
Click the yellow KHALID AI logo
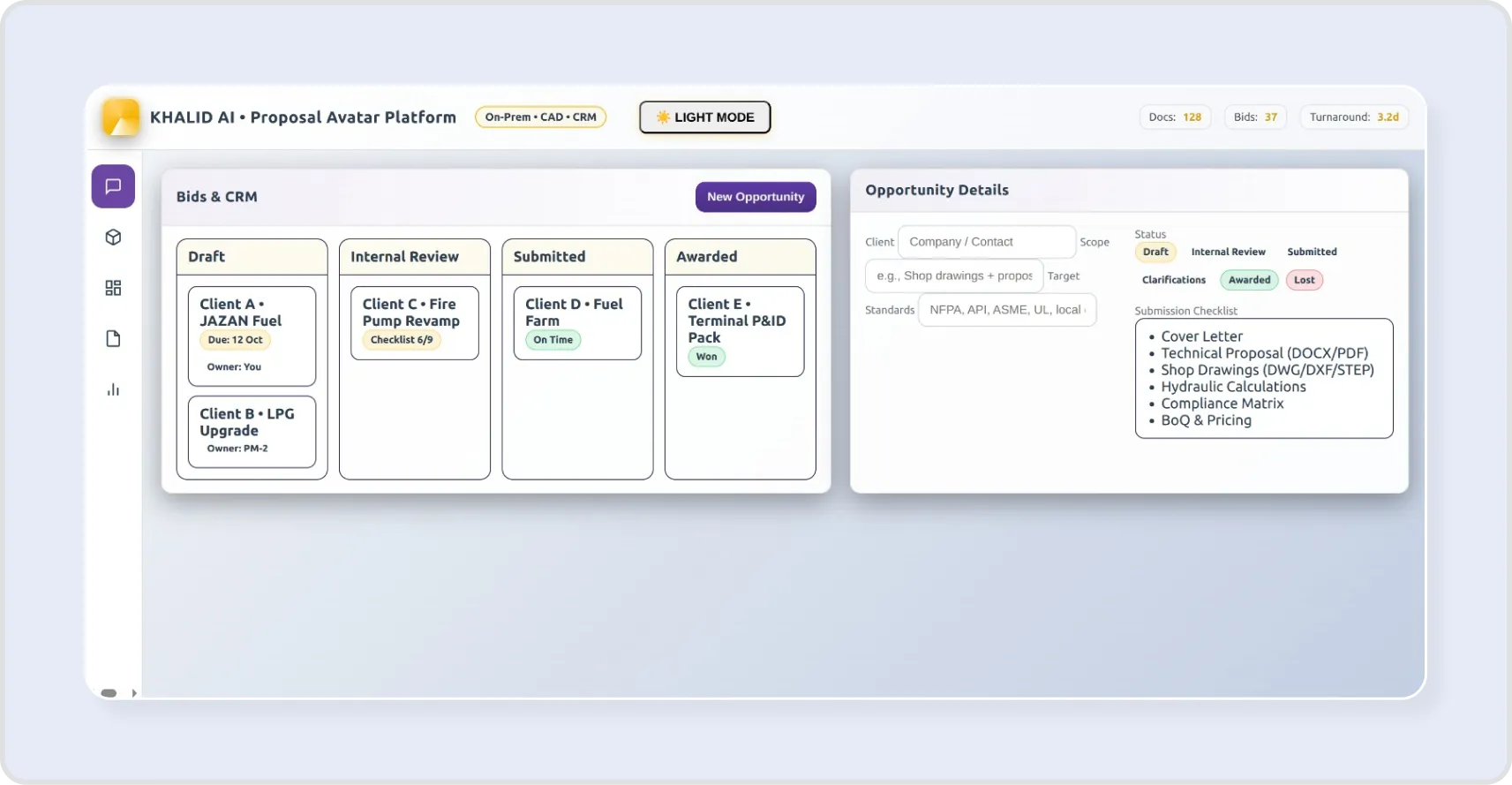click(121, 117)
